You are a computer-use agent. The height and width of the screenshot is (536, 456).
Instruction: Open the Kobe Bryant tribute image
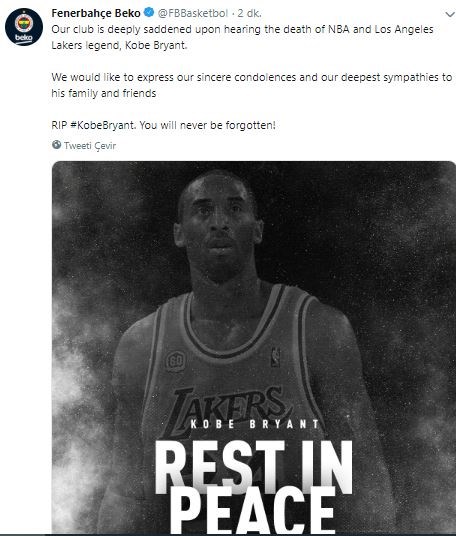tap(254, 347)
